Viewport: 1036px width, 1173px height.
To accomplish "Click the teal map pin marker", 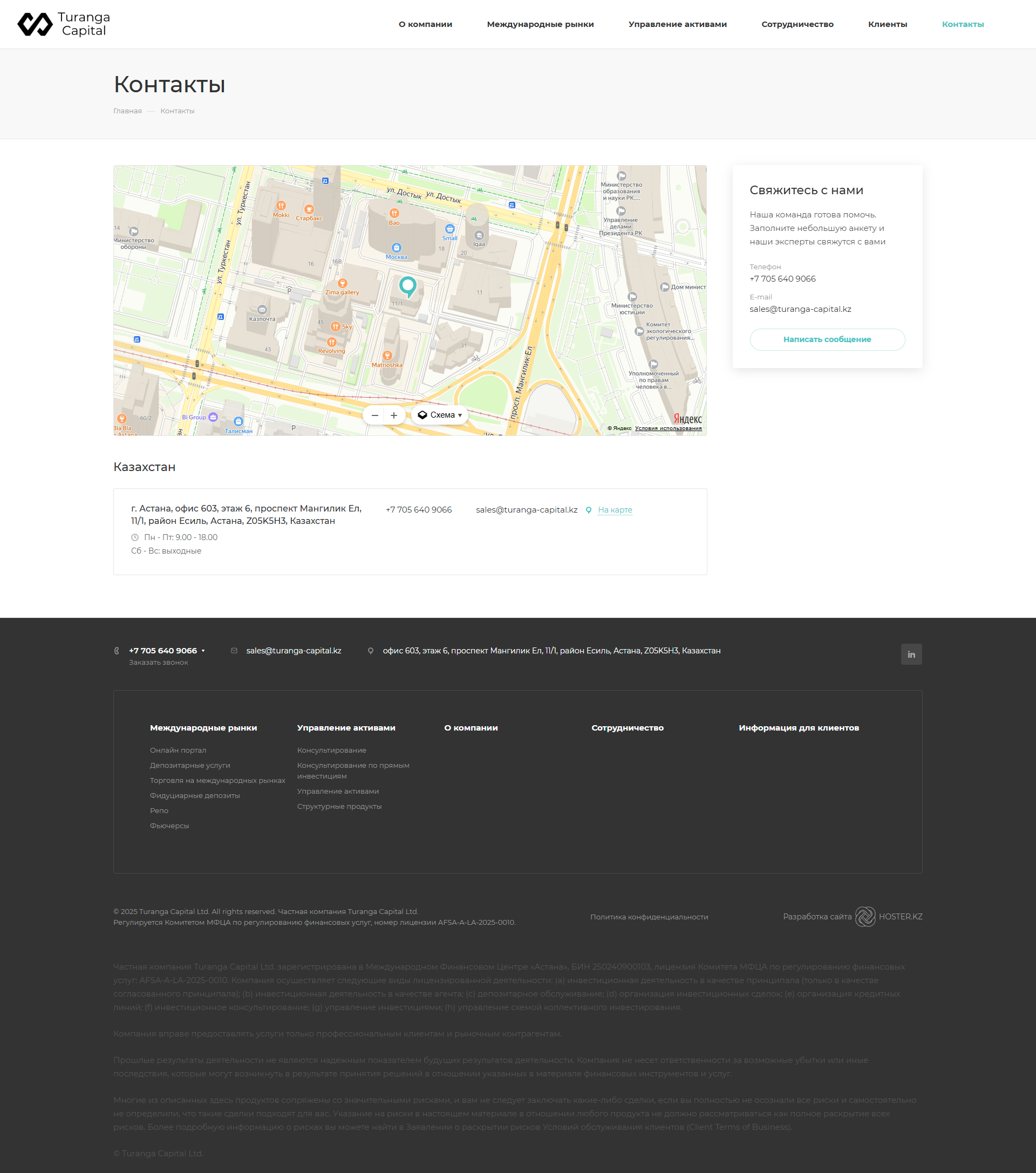I will click(407, 285).
